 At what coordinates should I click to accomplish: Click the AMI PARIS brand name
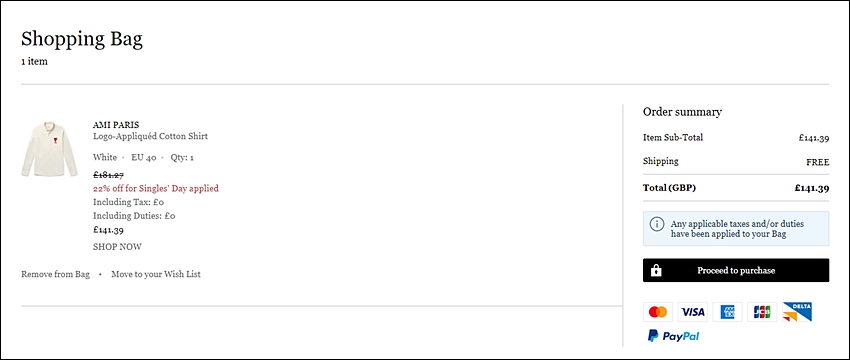116,125
